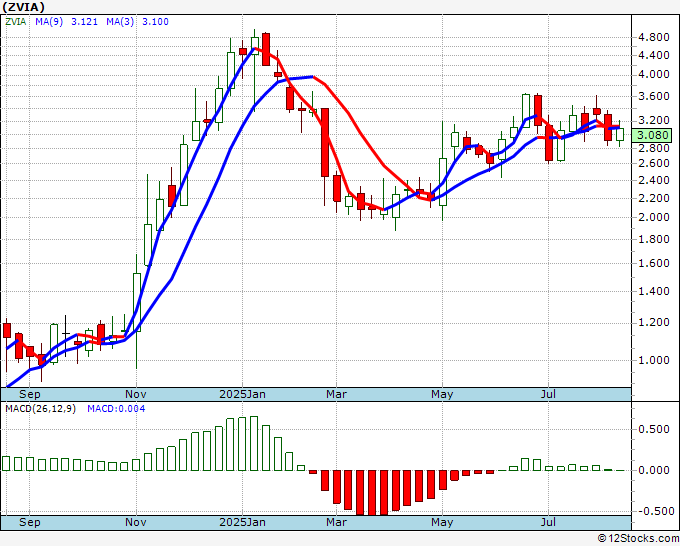The image size is (680, 546).
Task: Click the 2.000 price axis label
Action: 654,217
